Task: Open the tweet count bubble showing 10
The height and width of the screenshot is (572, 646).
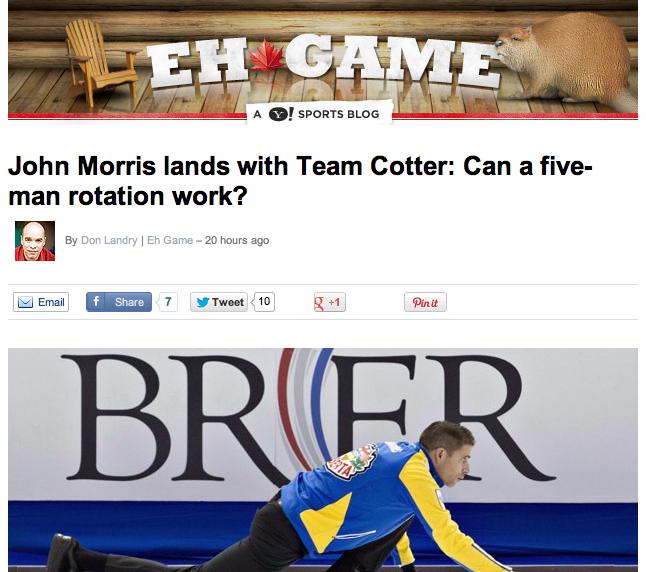Action: pyautogui.click(x=264, y=302)
